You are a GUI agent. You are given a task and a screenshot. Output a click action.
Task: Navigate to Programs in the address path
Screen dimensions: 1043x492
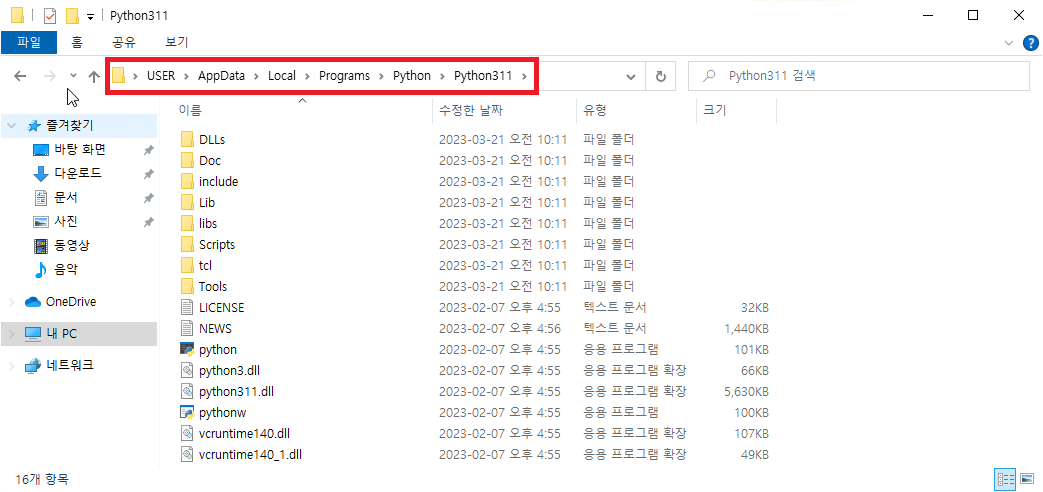point(345,76)
